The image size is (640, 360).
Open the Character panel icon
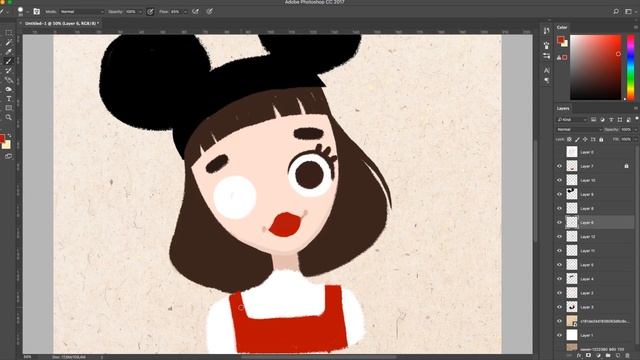click(x=547, y=70)
